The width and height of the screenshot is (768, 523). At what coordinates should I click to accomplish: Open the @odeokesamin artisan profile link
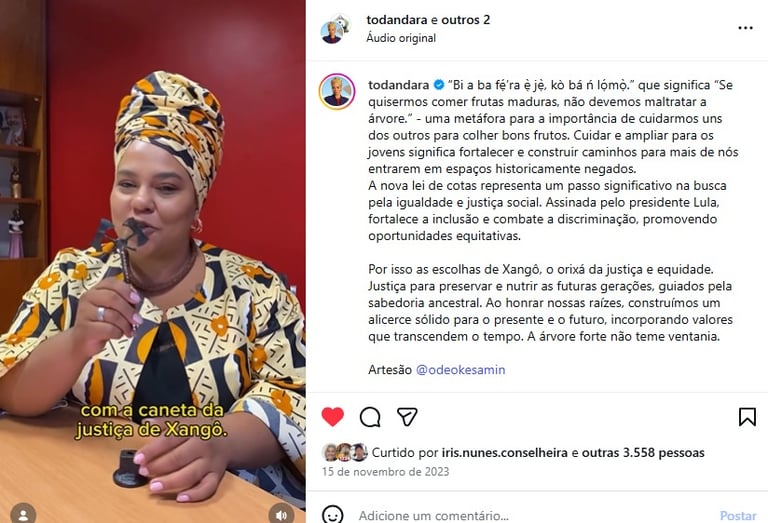pos(460,370)
